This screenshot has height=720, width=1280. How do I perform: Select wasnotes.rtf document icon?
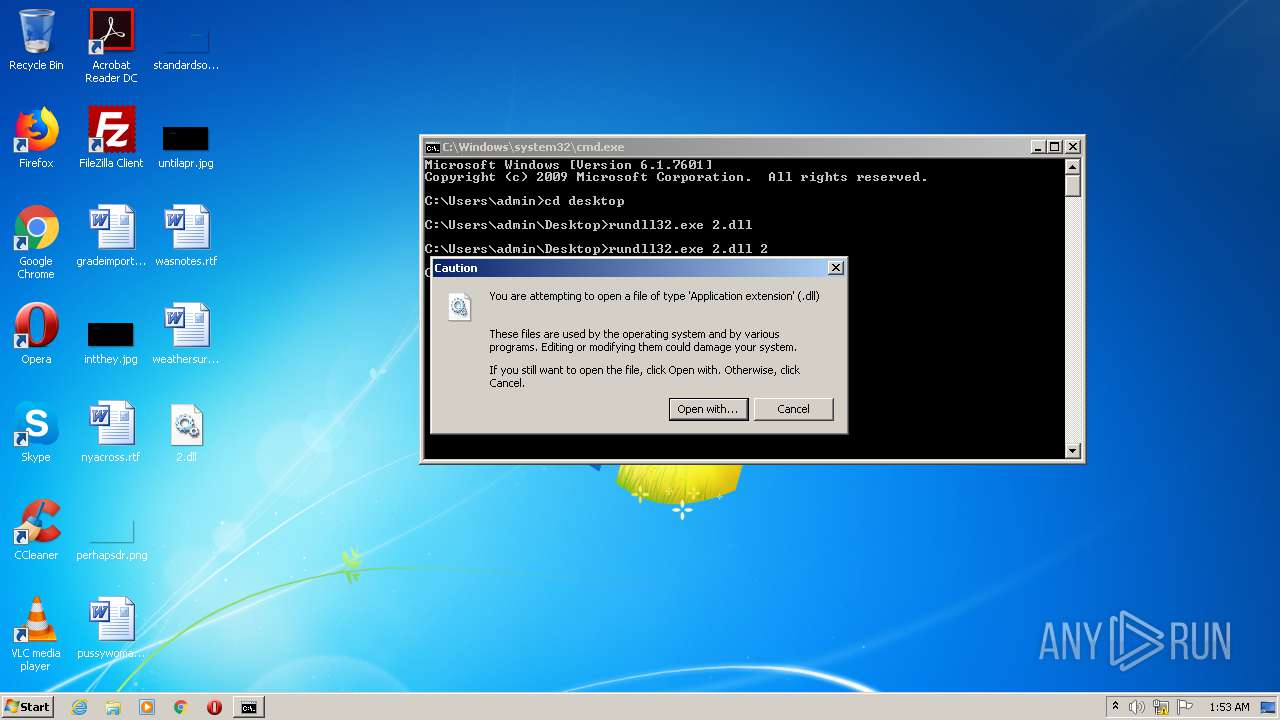tap(186, 236)
